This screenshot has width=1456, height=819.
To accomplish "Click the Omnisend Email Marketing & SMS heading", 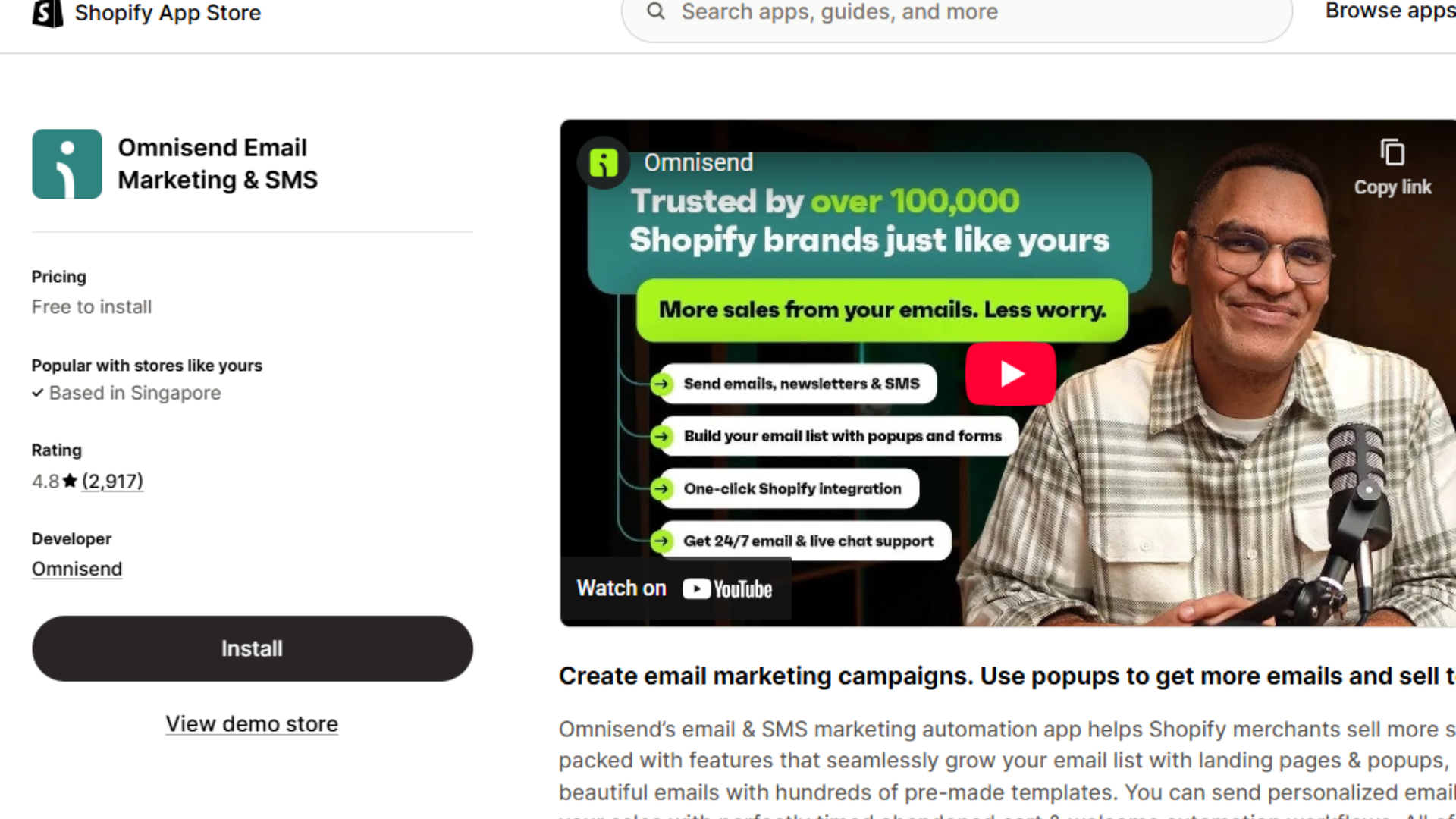I will coord(218,164).
